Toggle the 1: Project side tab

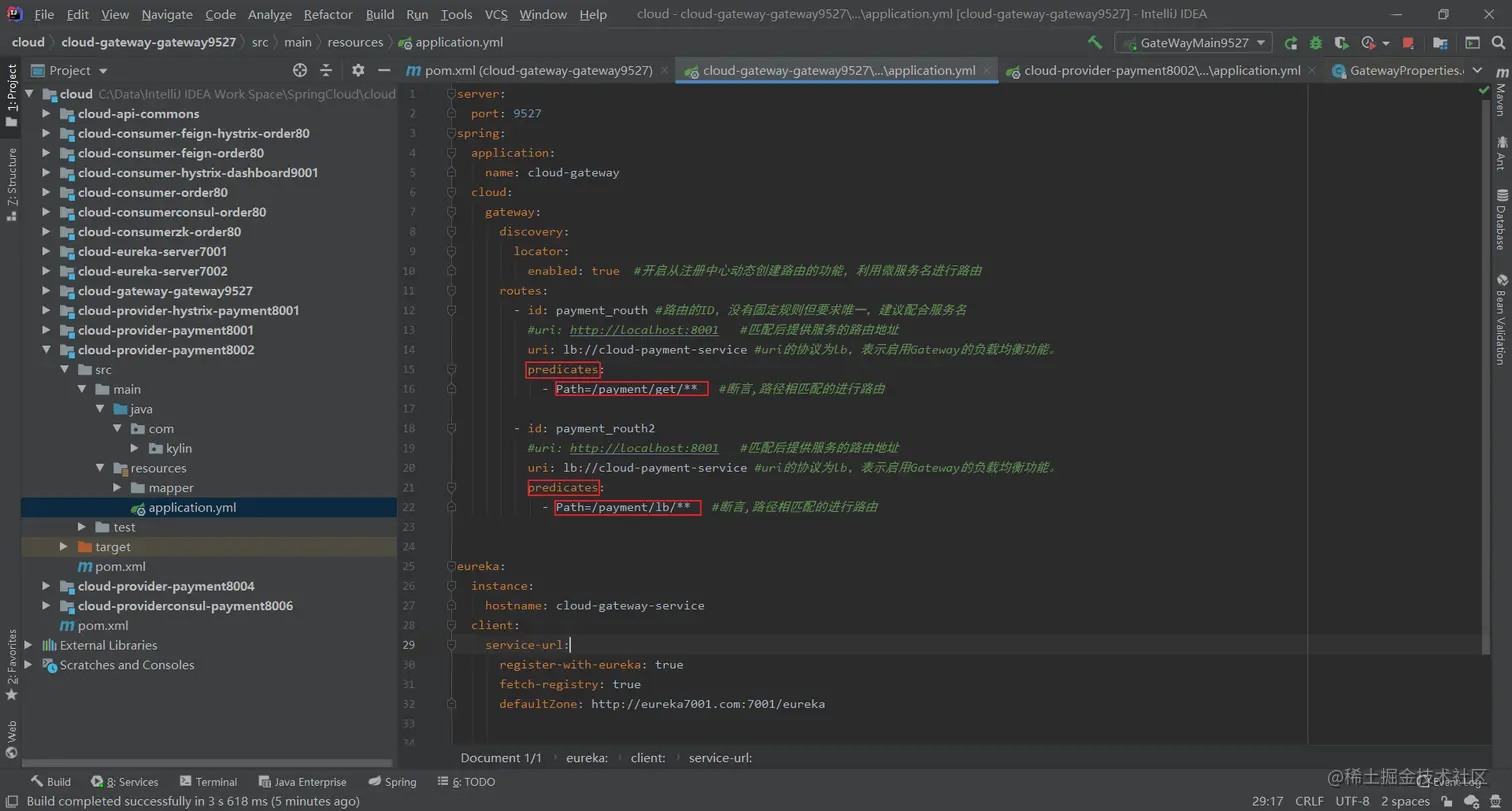tap(11, 96)
